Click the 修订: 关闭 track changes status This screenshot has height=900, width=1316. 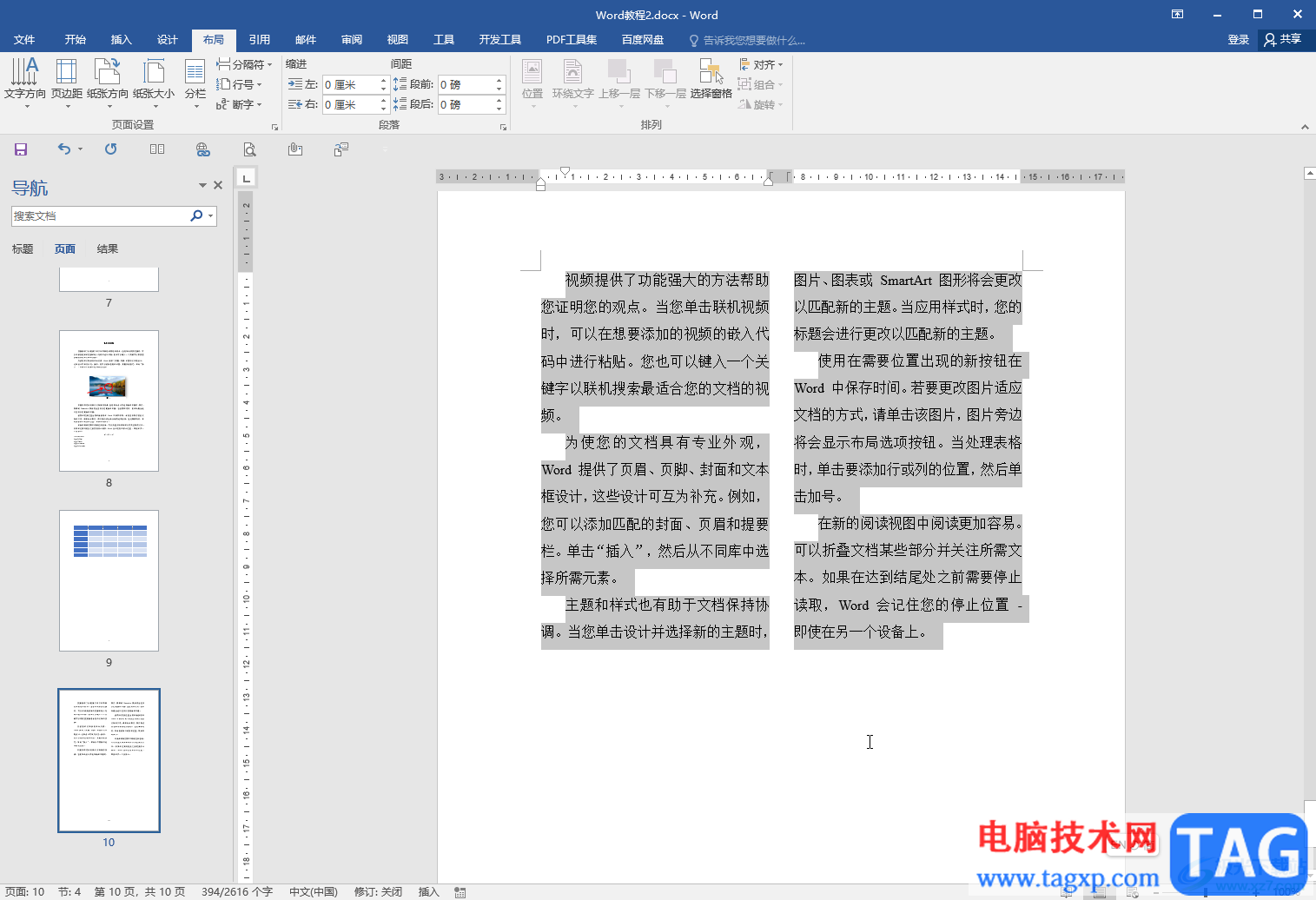(x=378, y=892)
